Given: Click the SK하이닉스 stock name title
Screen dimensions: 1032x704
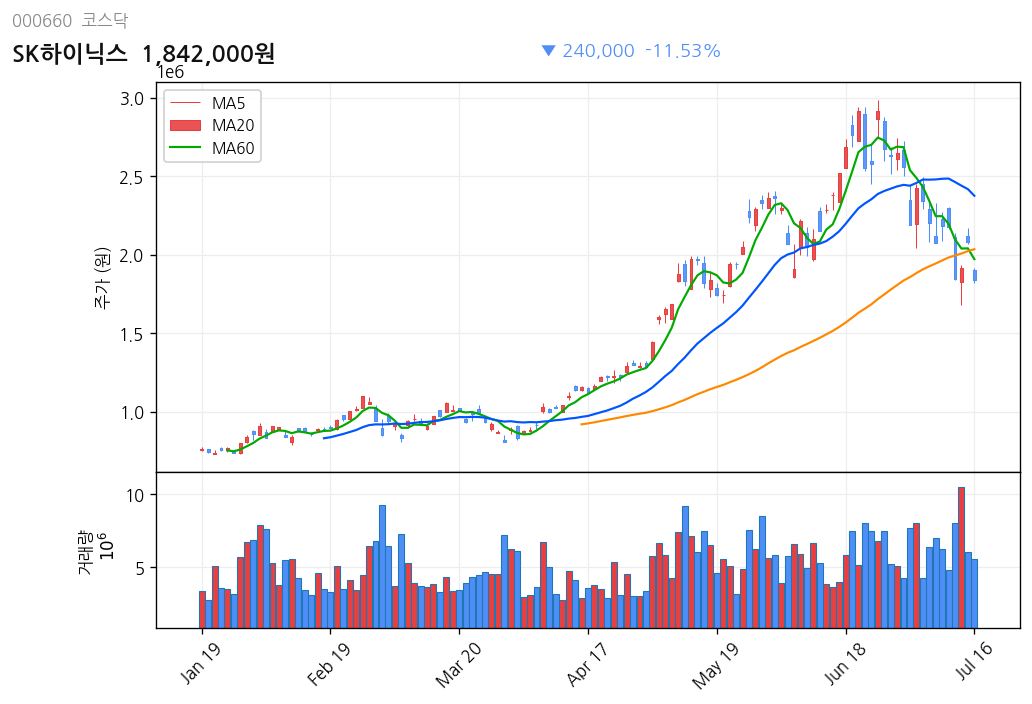Looking at the screenshot, I should 70,54.
